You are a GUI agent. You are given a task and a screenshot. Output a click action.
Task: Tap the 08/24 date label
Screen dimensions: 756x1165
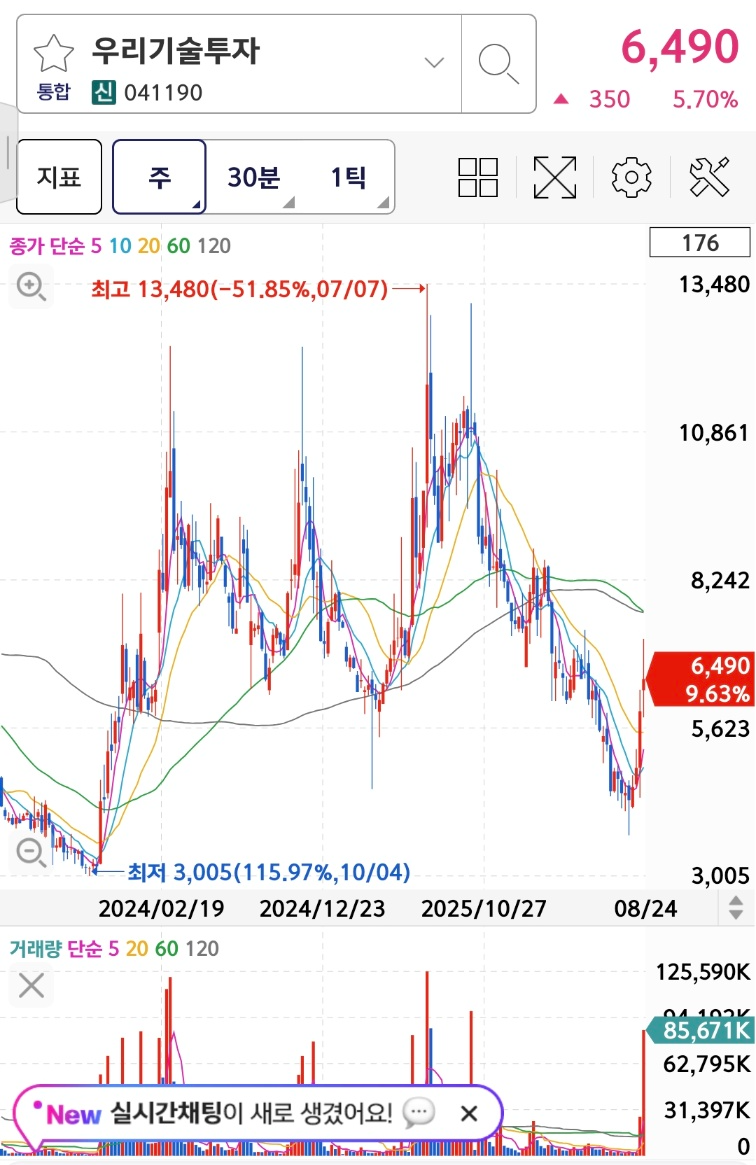645,908
